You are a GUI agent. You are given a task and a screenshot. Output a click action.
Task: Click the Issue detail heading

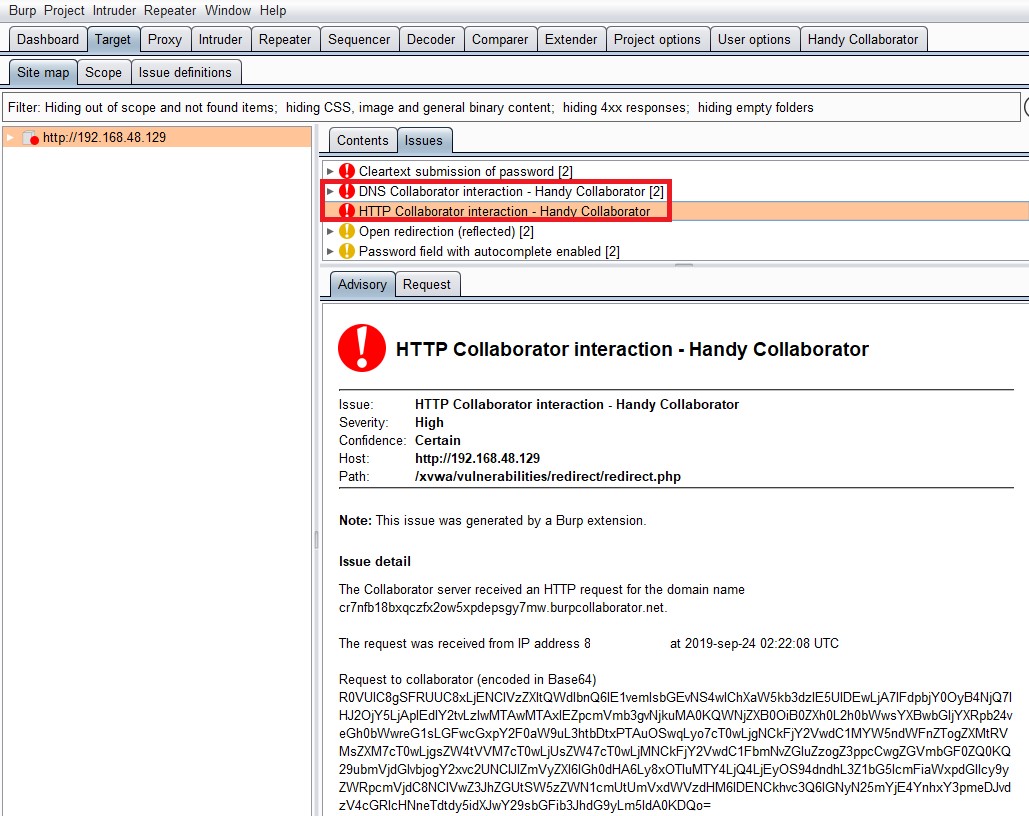coord(375,561)
